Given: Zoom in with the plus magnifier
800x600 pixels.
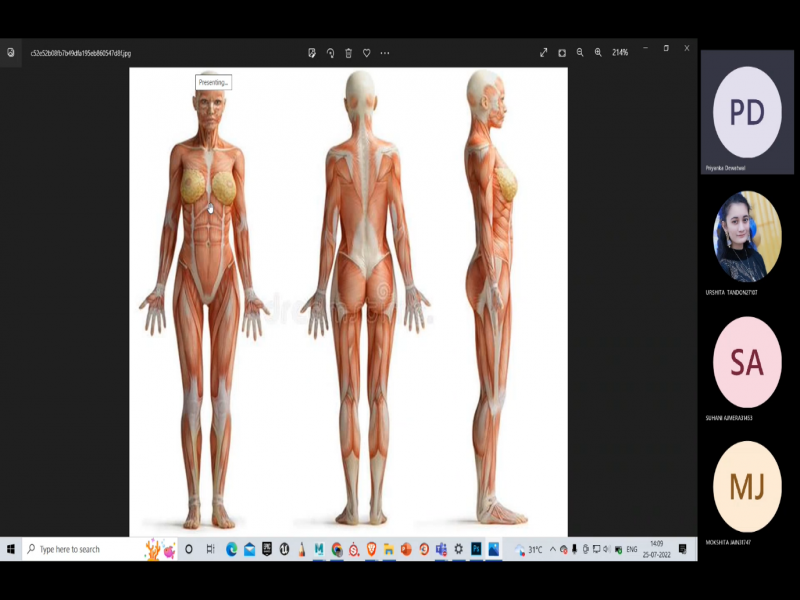Looking at the screenshot, I should [x=598, y=52].
